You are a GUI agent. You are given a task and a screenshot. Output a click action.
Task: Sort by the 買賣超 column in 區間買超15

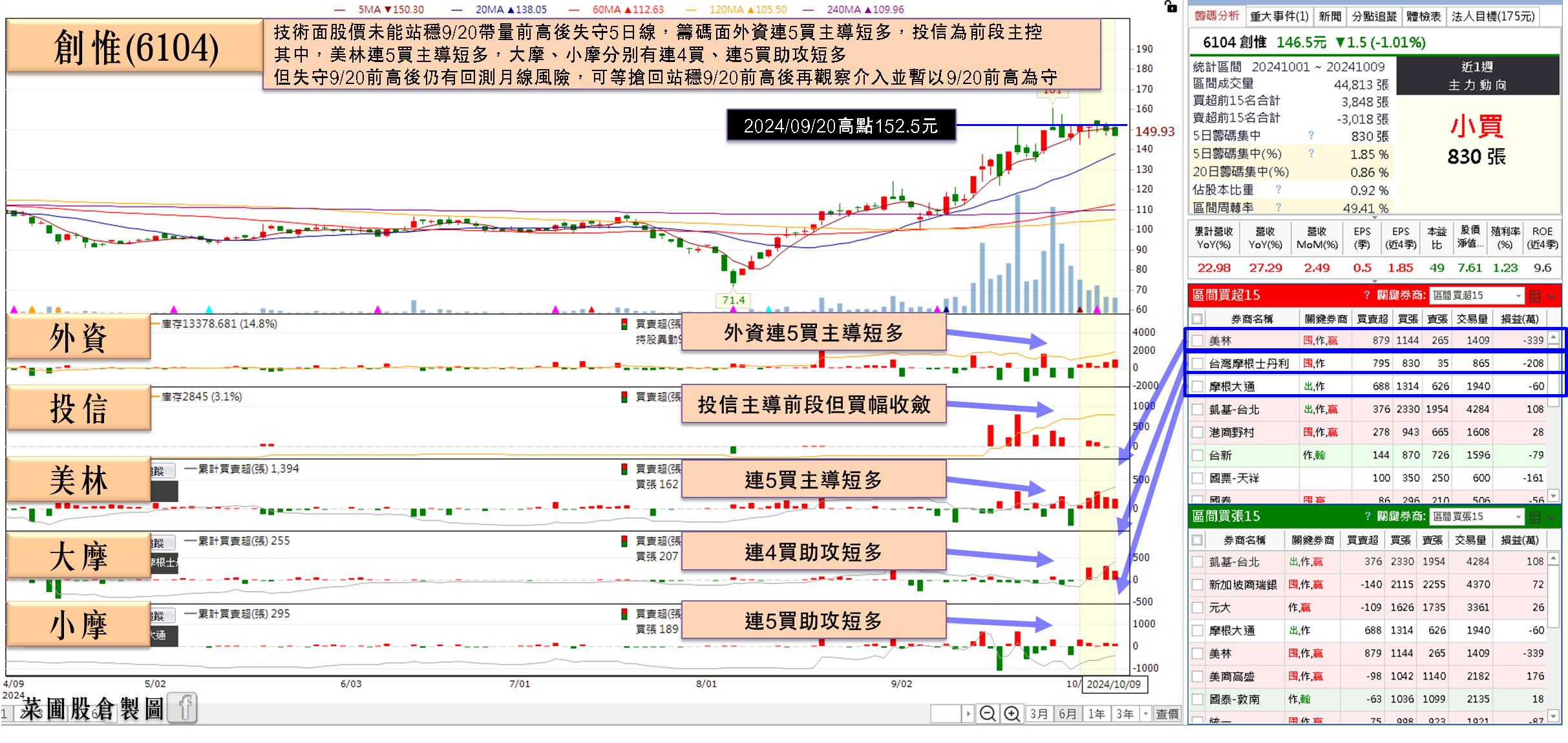pyautogui.click(x=1372, y=319)
